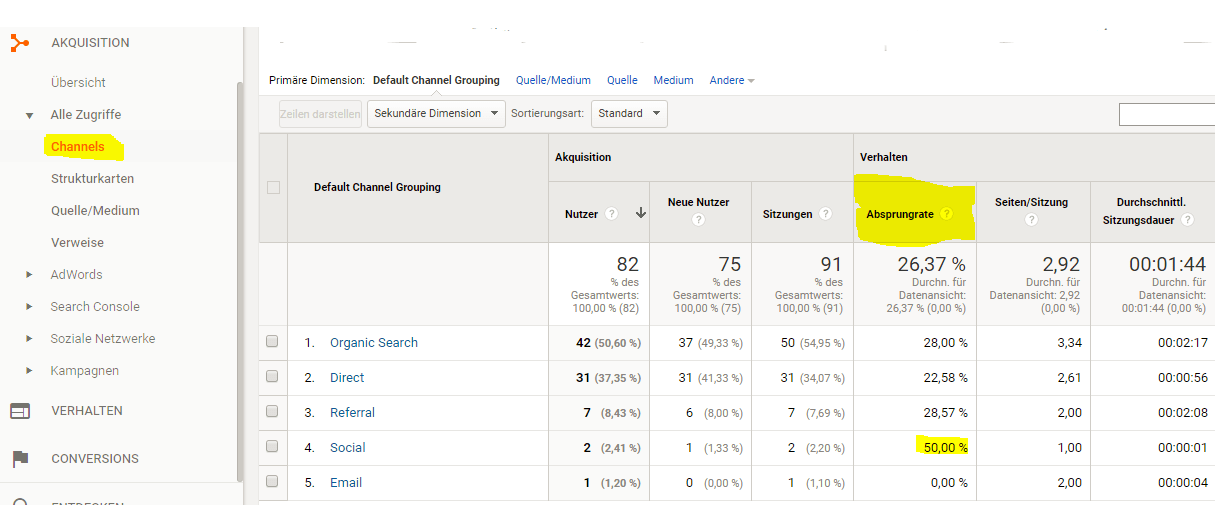Click the Verhalten section icon in sidebar

(x=19, y=411)
